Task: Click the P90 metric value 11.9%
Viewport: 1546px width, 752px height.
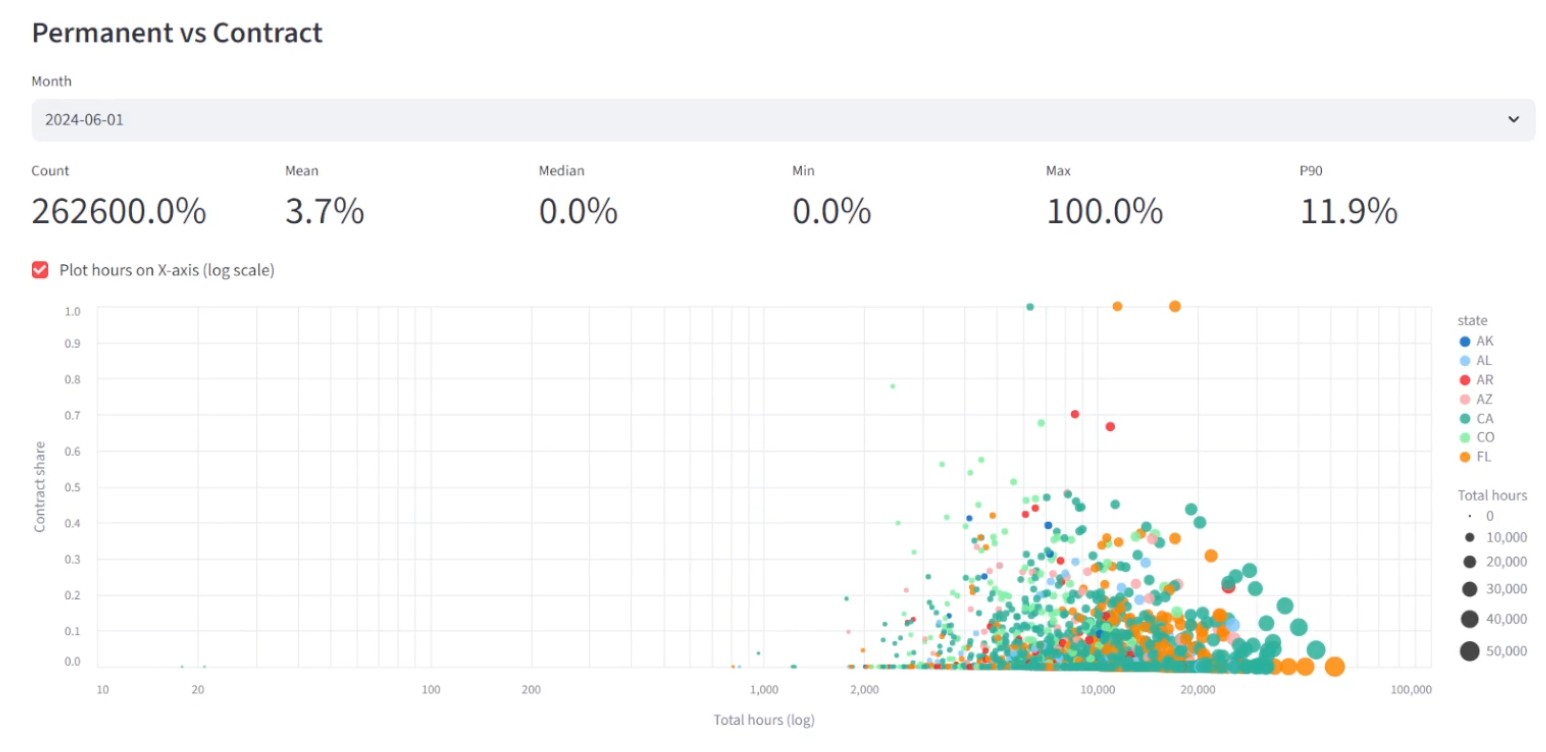Action: tap(1348, 212)
